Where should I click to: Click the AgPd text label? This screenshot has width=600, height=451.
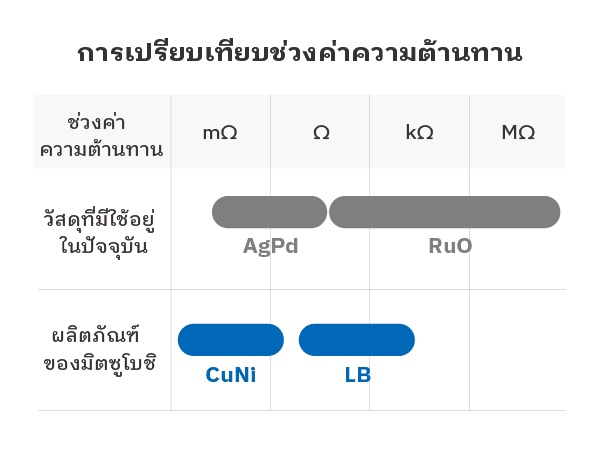(270, 246)
